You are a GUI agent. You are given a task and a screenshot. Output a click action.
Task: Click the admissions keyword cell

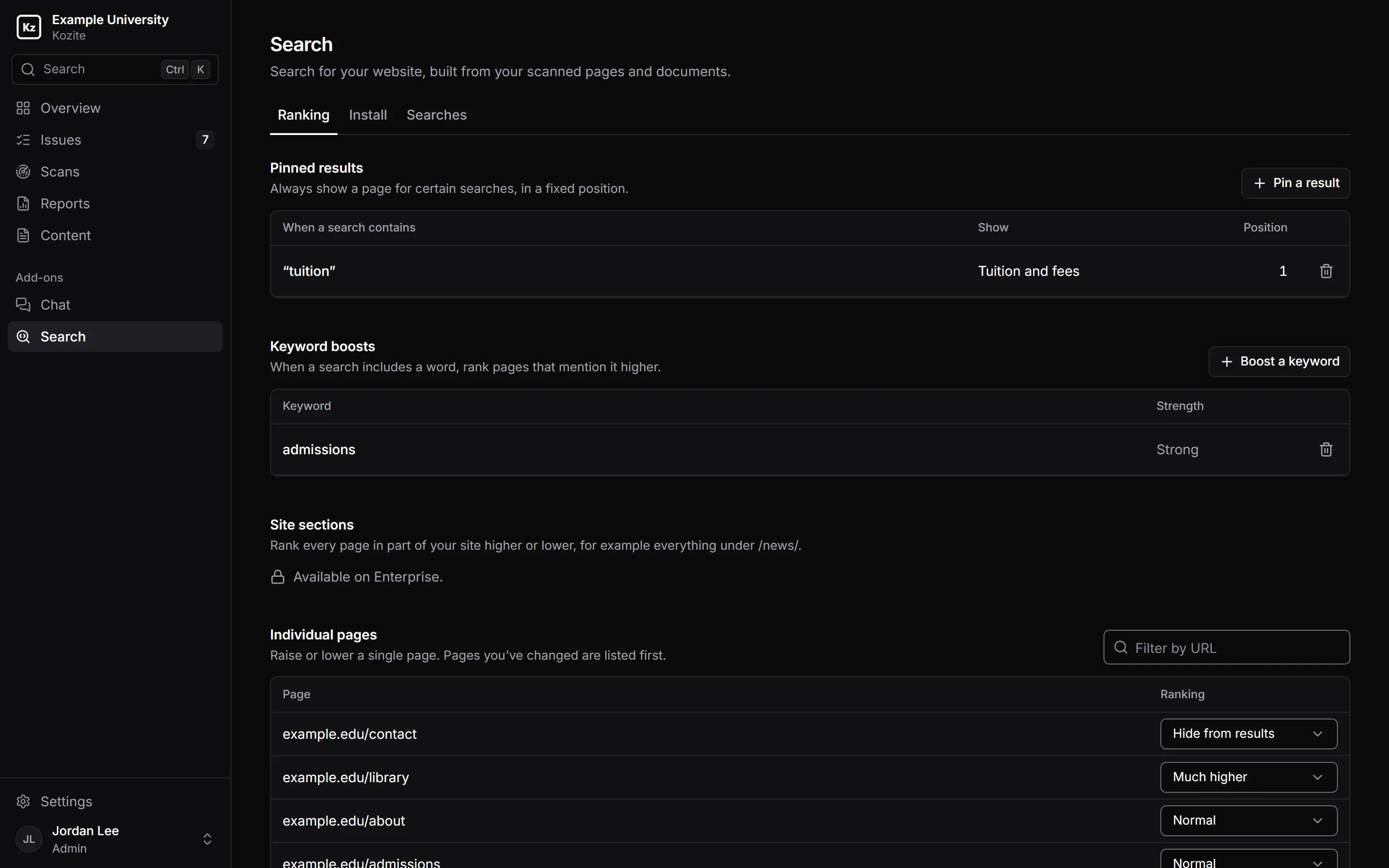point(318,449)
